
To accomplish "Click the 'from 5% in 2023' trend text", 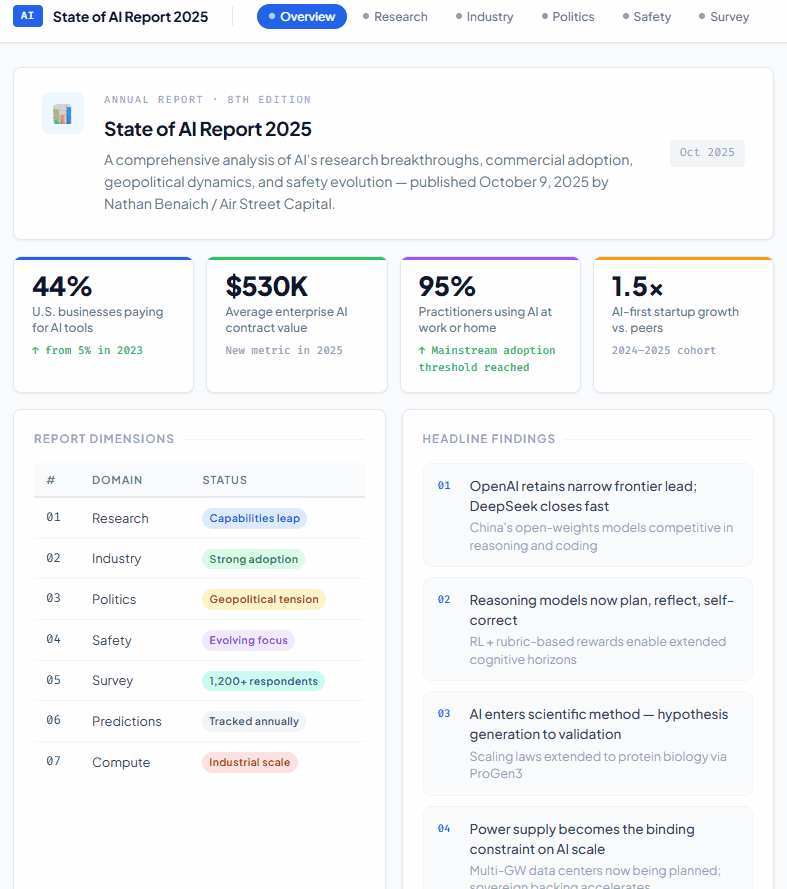I will tap(87, 350).
